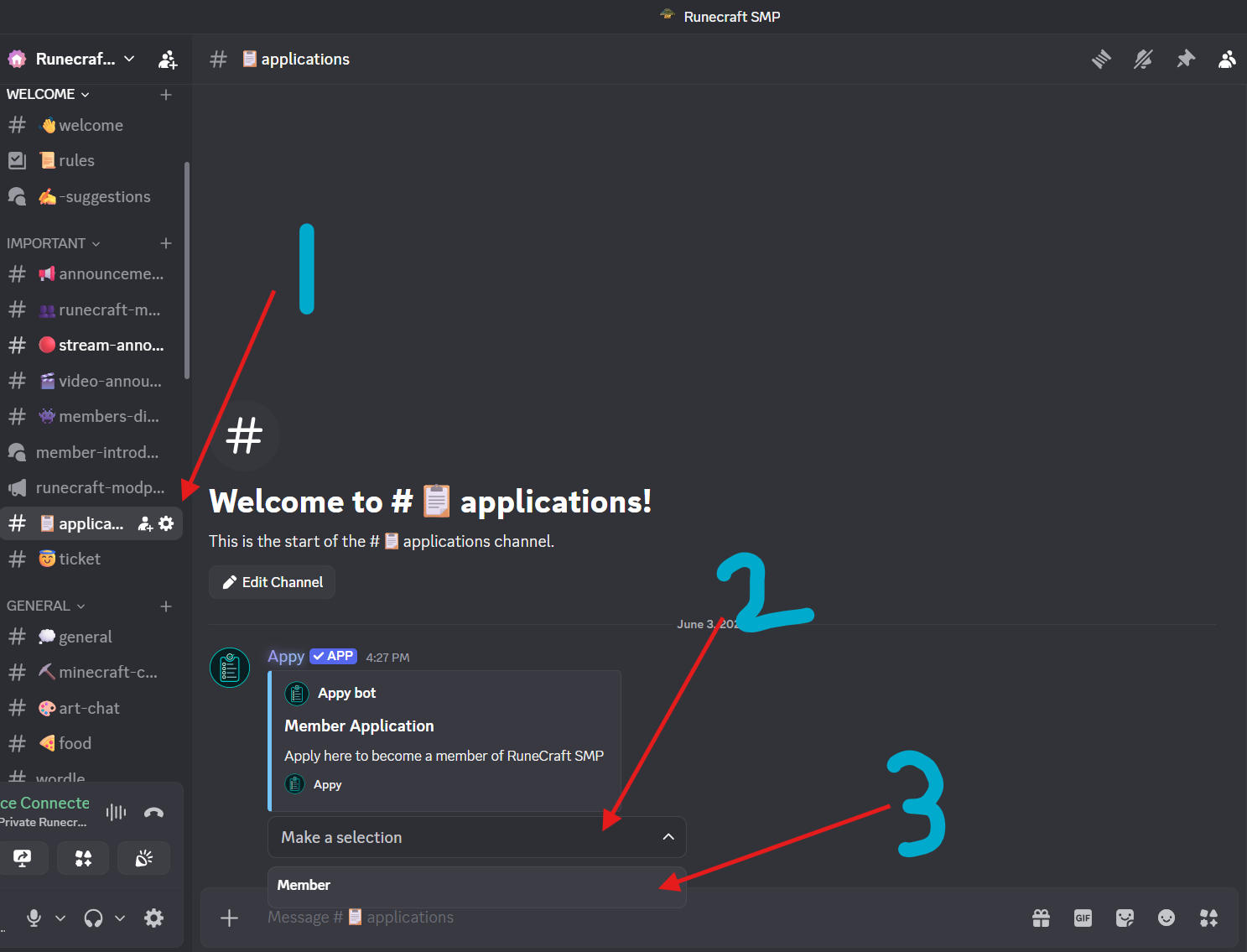Viewport: 1247px width, 952px height.
Task: Add channel to IMPORTANT category
Action: pos(166,243)
